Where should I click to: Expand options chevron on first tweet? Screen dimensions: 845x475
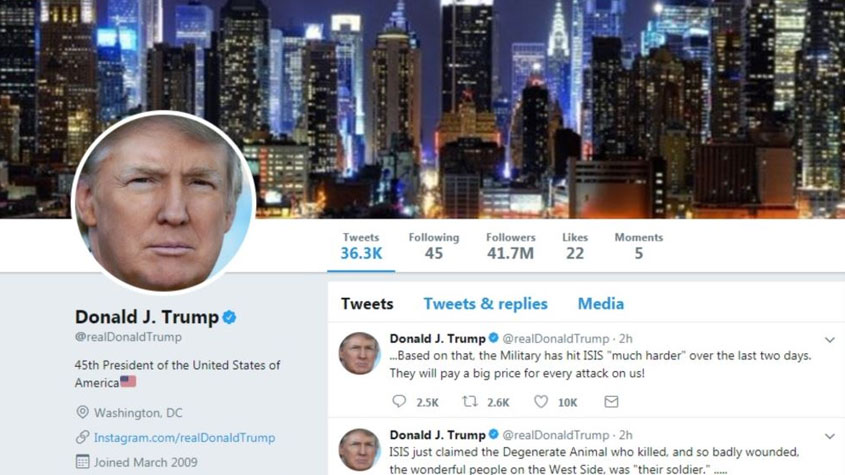830,340
